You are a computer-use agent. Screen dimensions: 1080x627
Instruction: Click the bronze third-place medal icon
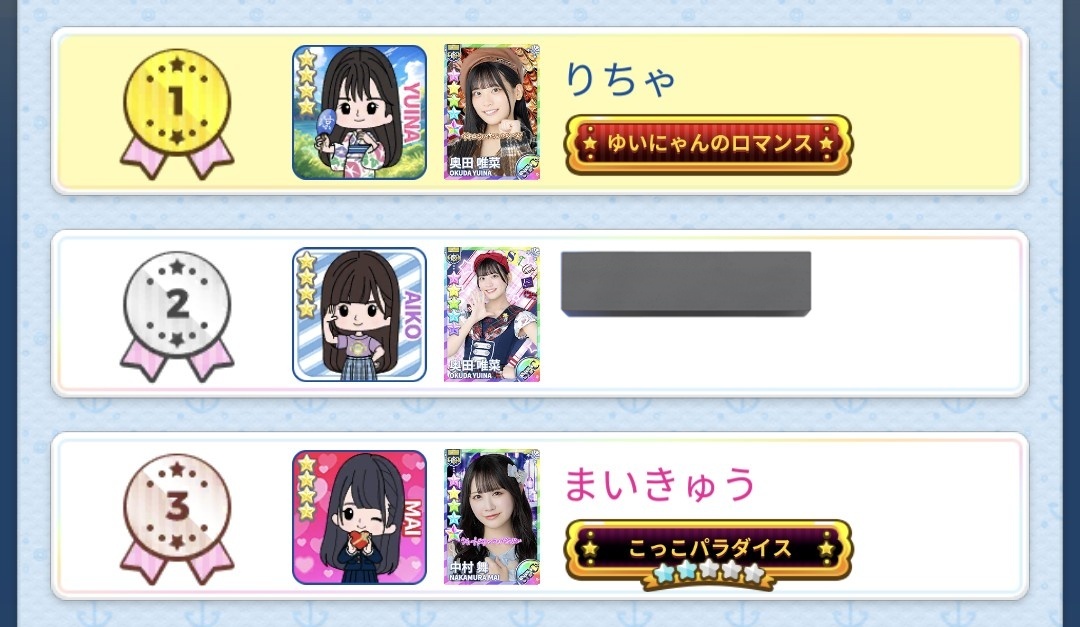click(177, 519)
